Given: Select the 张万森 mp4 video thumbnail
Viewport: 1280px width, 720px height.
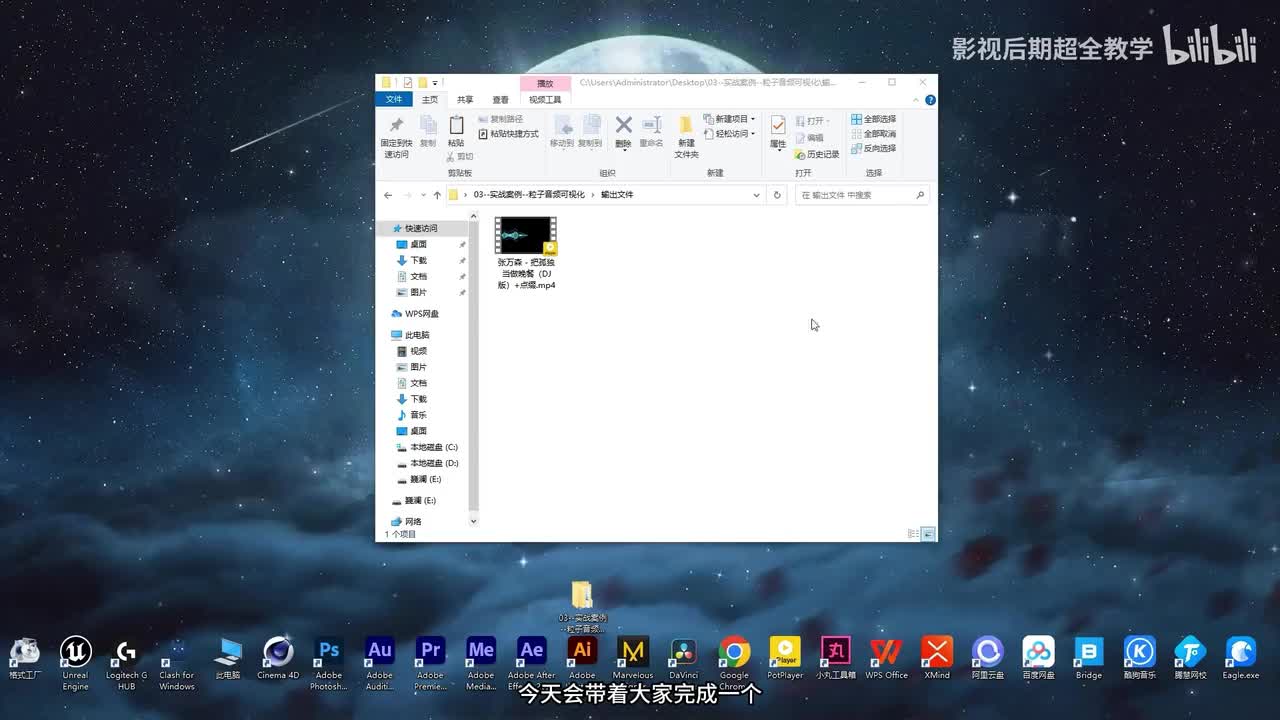Looking at the screenshot, I should 526,236.
